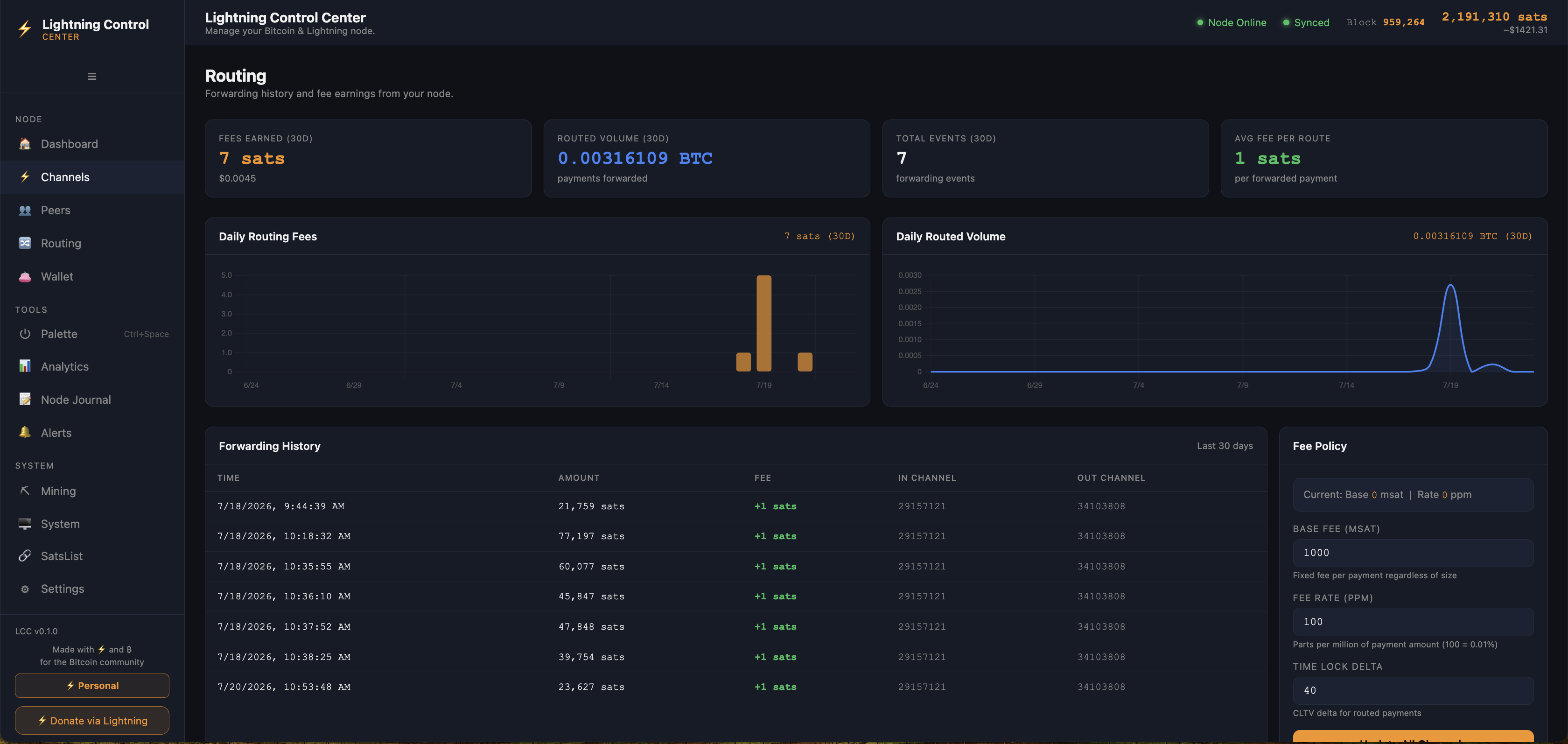Viewport: 1568px width, 744px height.
Task: Open the Settings page
Action: 92,589
